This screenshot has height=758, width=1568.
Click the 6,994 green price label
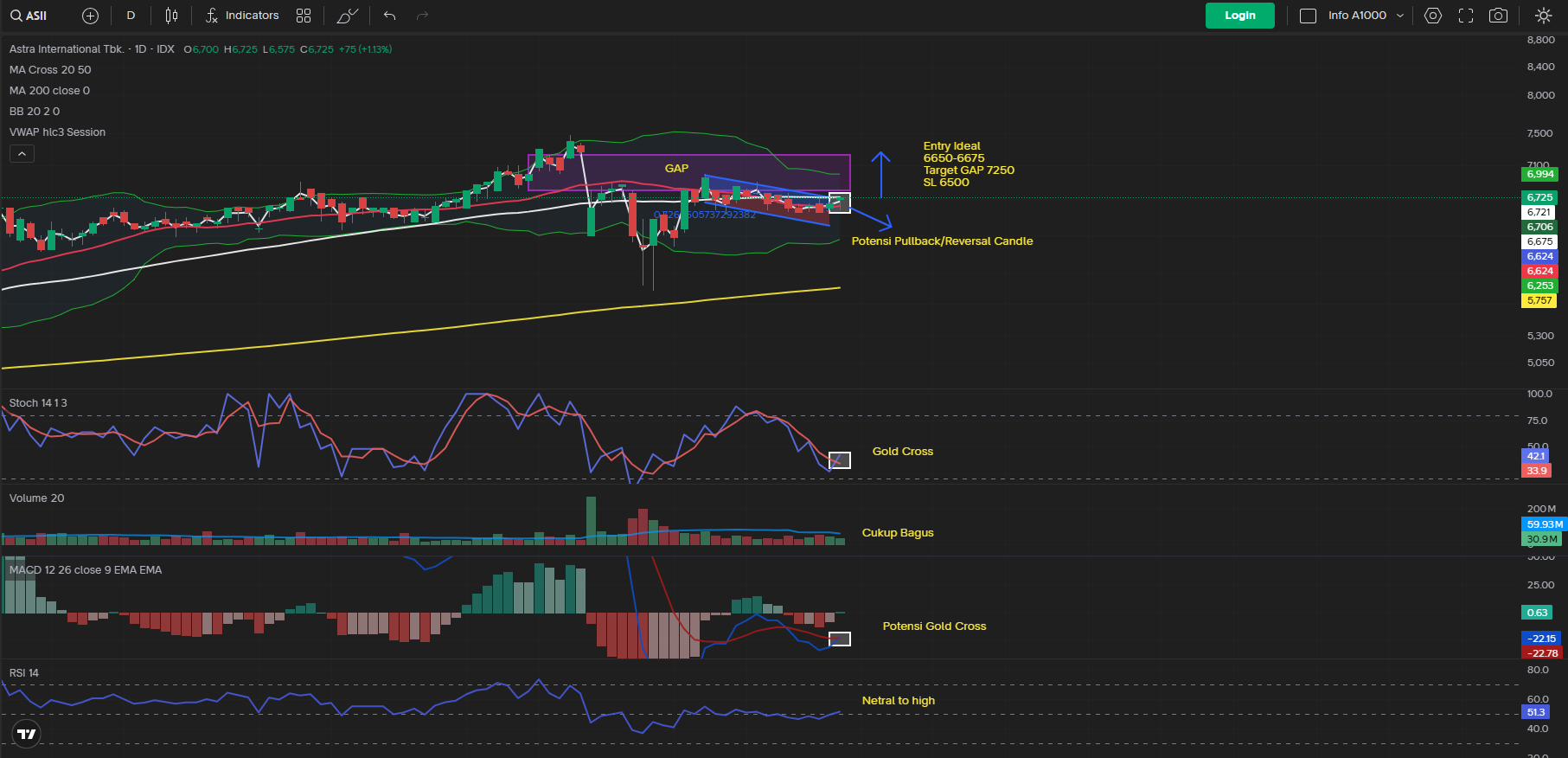(x=1539, y=175)
